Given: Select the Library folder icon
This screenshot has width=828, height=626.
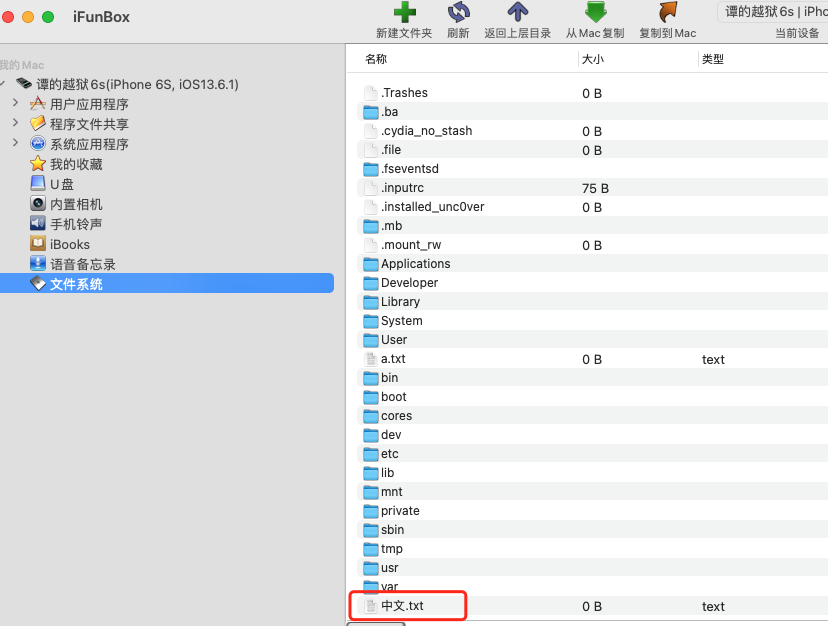Looking at the screenshot, I should point(371,302).
